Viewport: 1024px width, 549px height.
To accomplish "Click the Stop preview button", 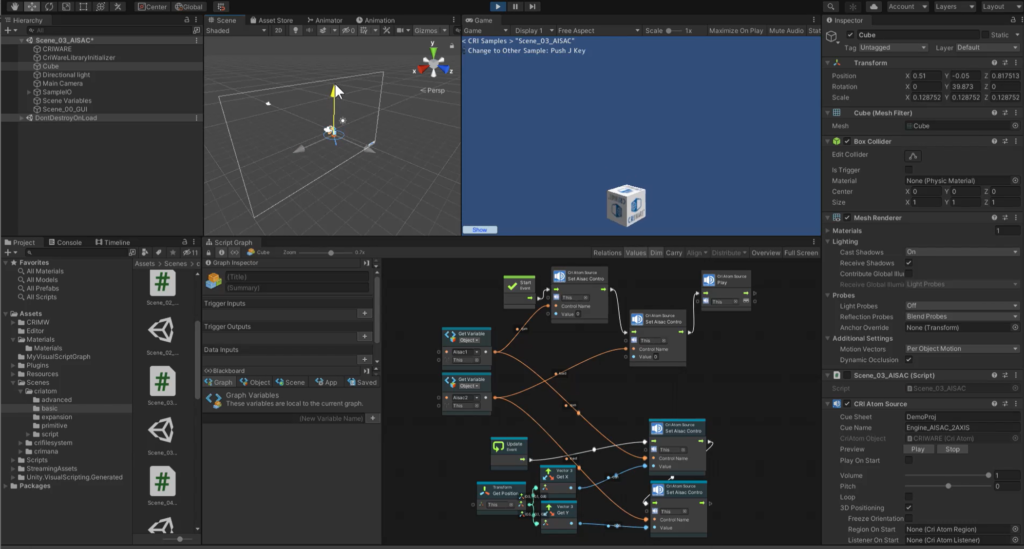I will (x=953, y=449).
